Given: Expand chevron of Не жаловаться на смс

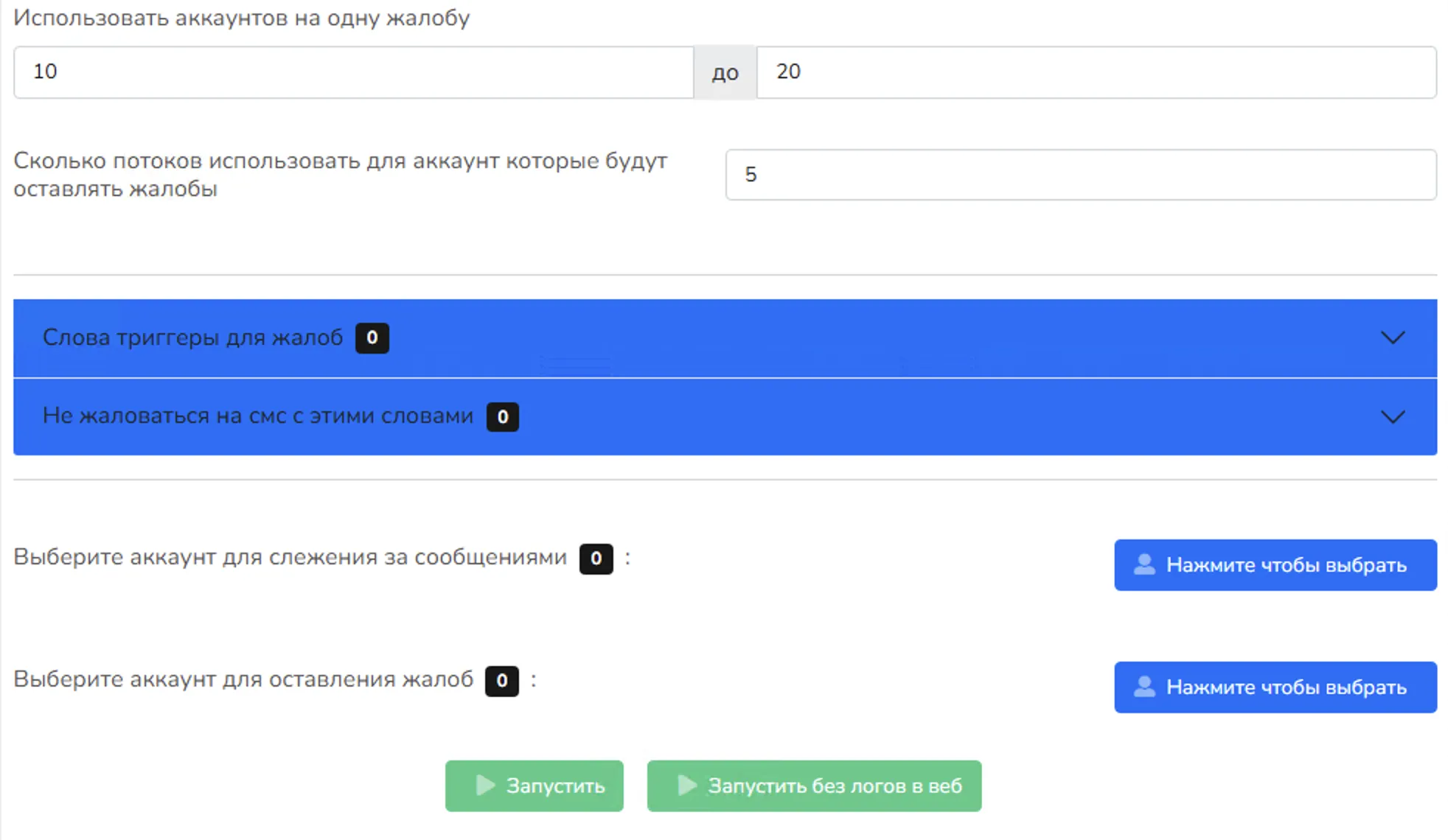Looking at the screenshot, I should tap(1392, 416).
